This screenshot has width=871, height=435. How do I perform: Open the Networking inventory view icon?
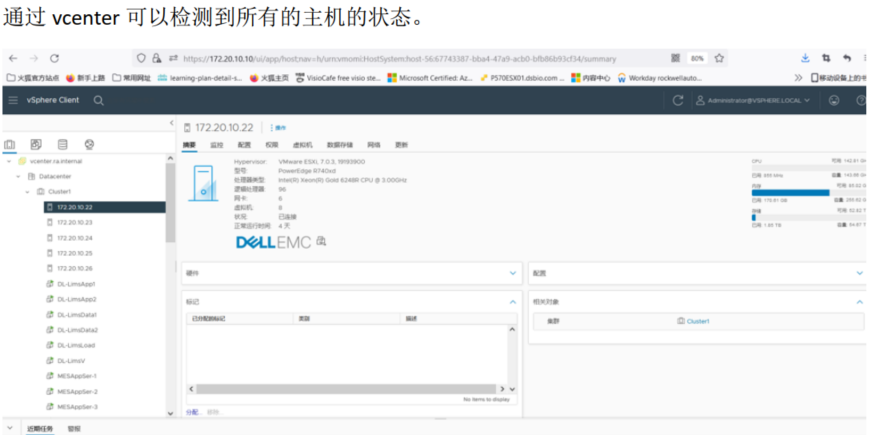tap(89, 145)
